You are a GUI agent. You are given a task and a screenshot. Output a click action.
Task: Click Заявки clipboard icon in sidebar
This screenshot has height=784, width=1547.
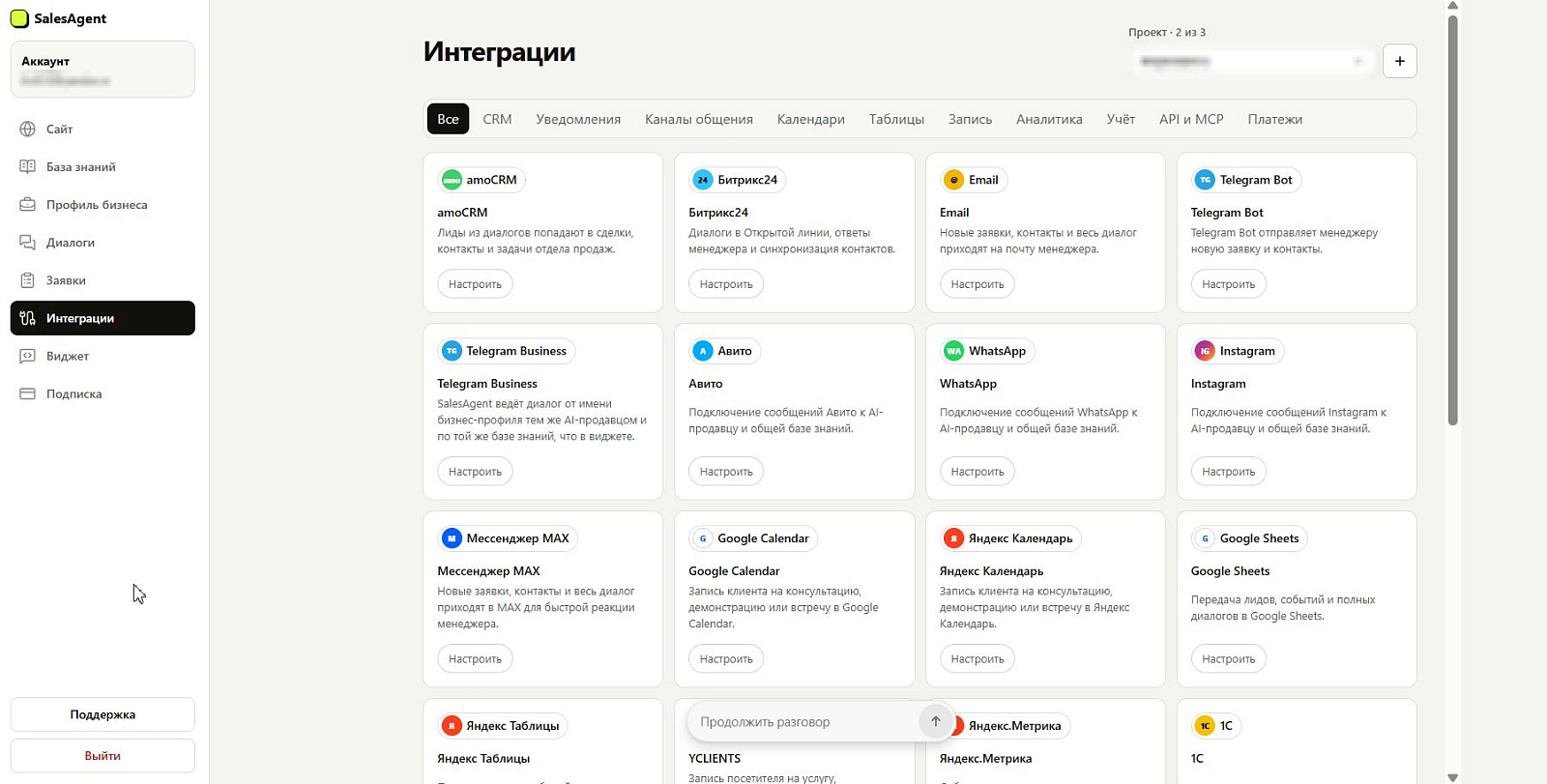[x=28, y=279]
